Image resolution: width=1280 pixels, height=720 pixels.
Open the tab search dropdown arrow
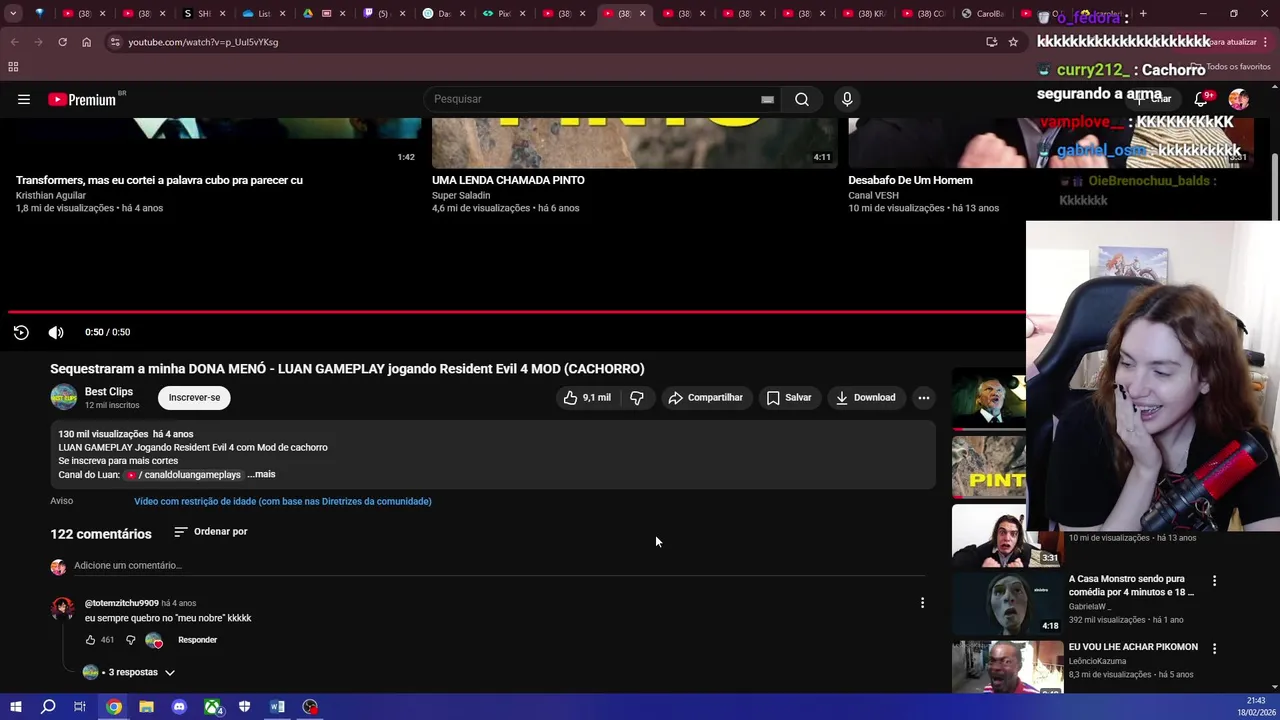(x=13, y=14)
